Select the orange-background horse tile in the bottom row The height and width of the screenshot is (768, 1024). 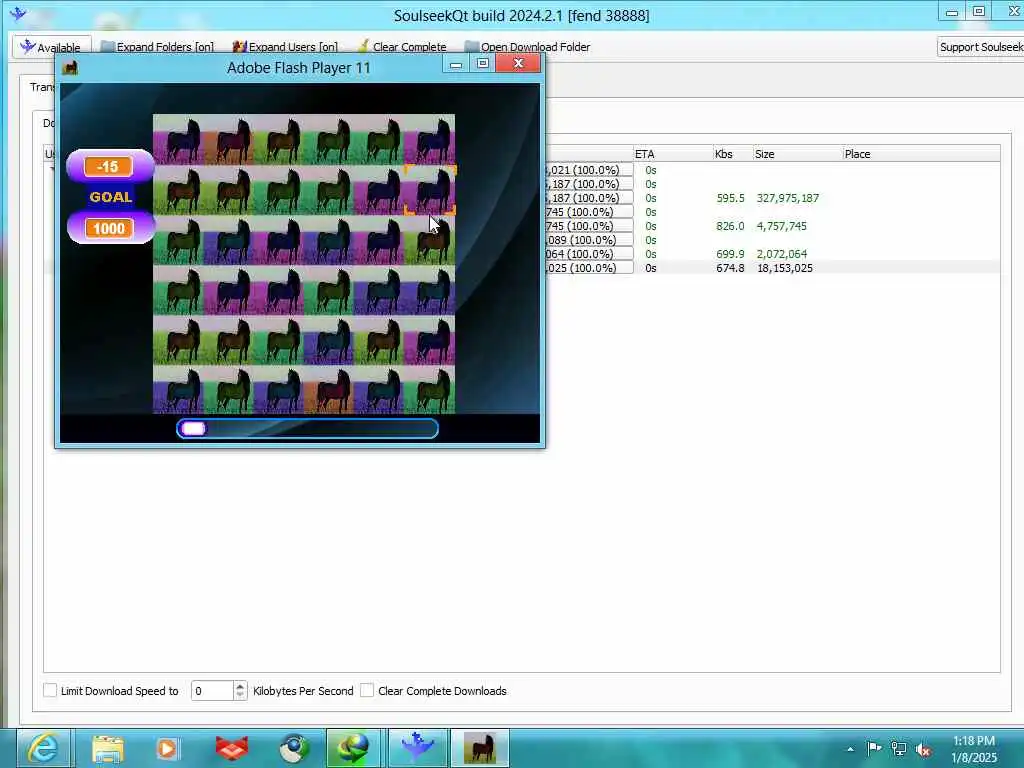tap(329, 390)
